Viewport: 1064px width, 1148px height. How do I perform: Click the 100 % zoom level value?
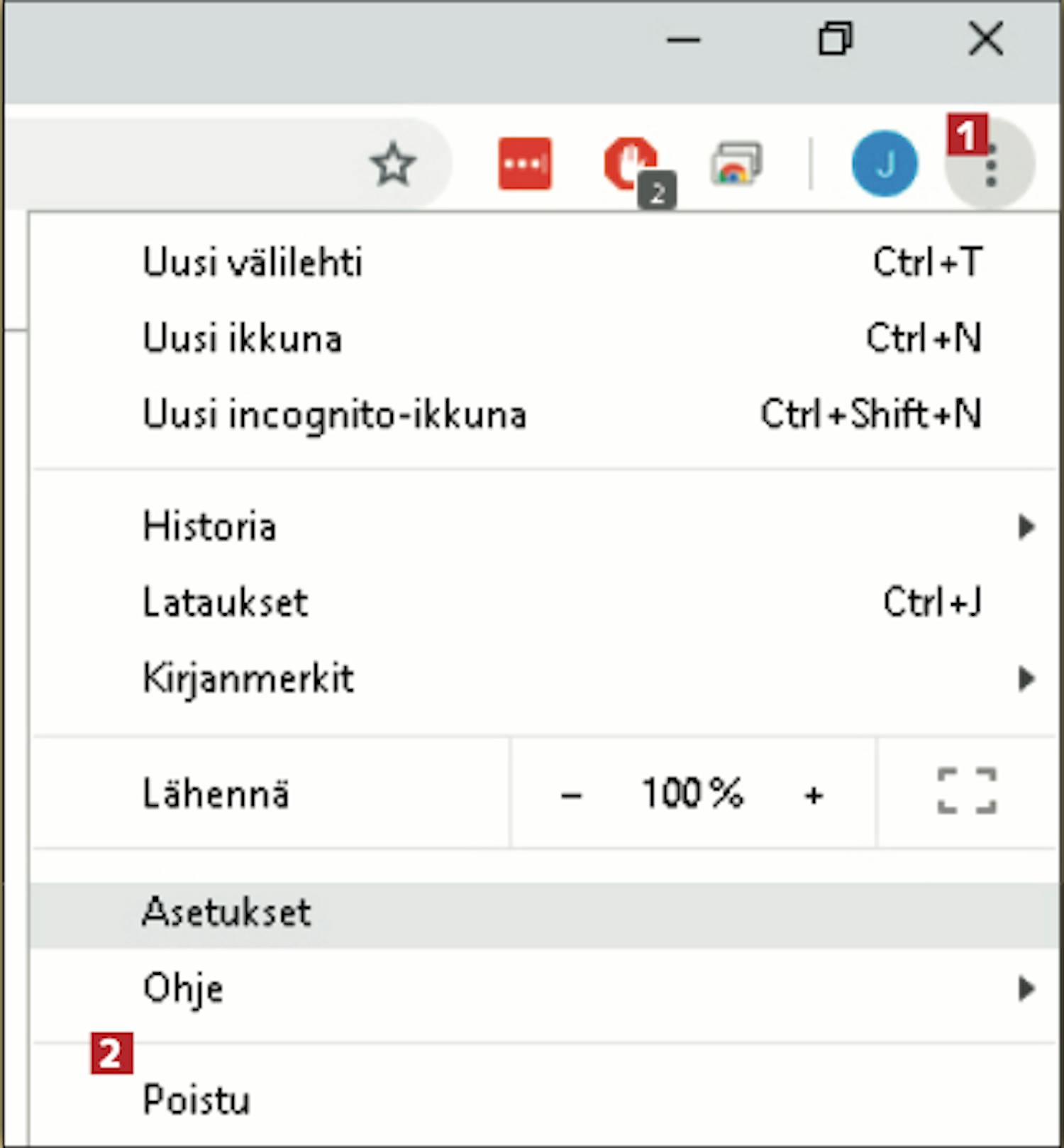[x=692, y=793]
